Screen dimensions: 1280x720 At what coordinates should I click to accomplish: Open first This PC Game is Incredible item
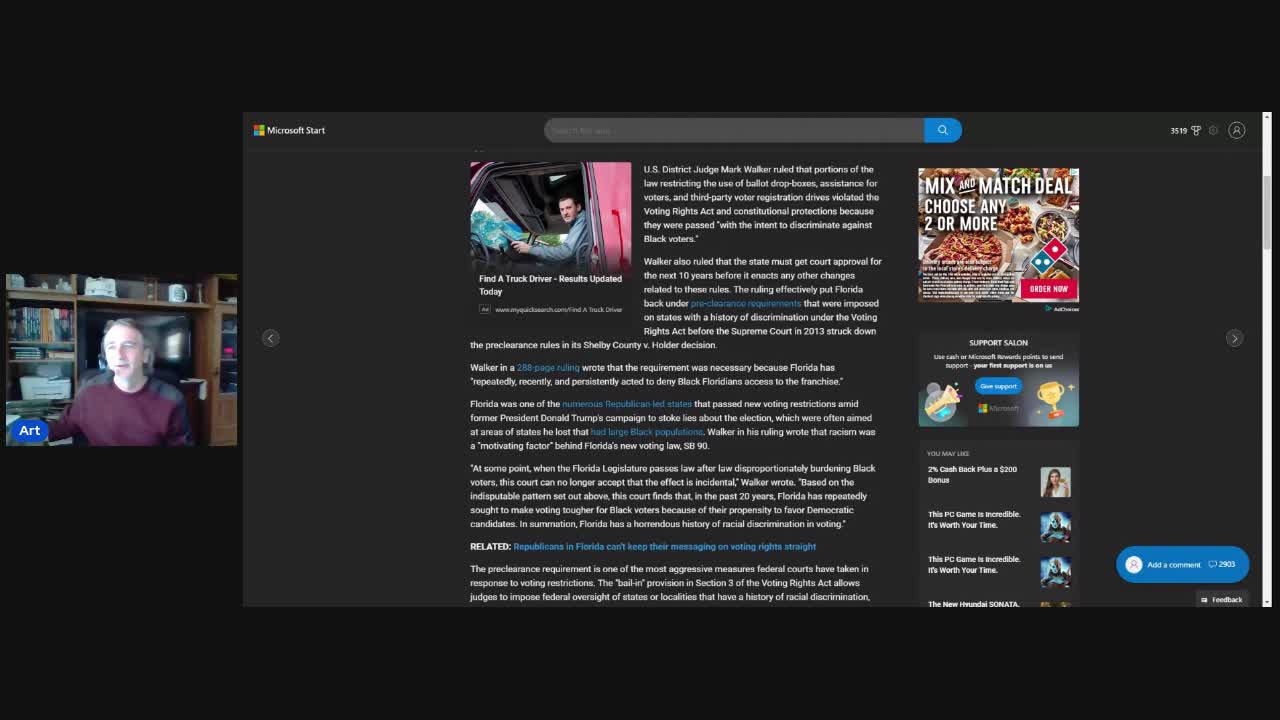pyautogui.click(x=974, y=519)
